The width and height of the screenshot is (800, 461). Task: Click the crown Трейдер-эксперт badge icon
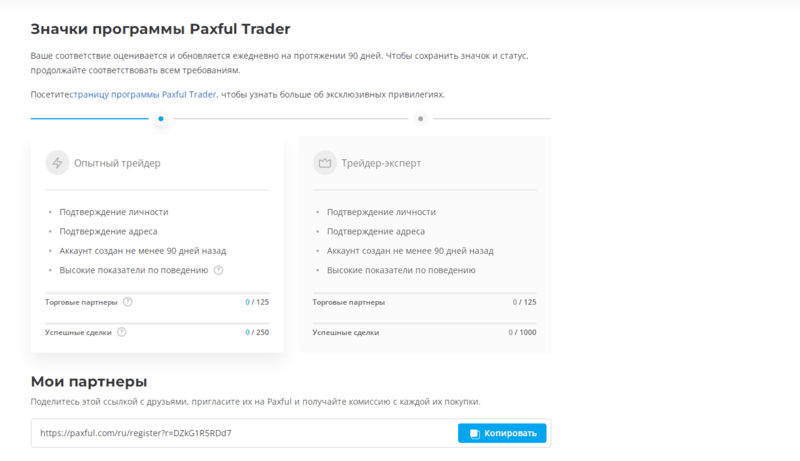(324, 163)
